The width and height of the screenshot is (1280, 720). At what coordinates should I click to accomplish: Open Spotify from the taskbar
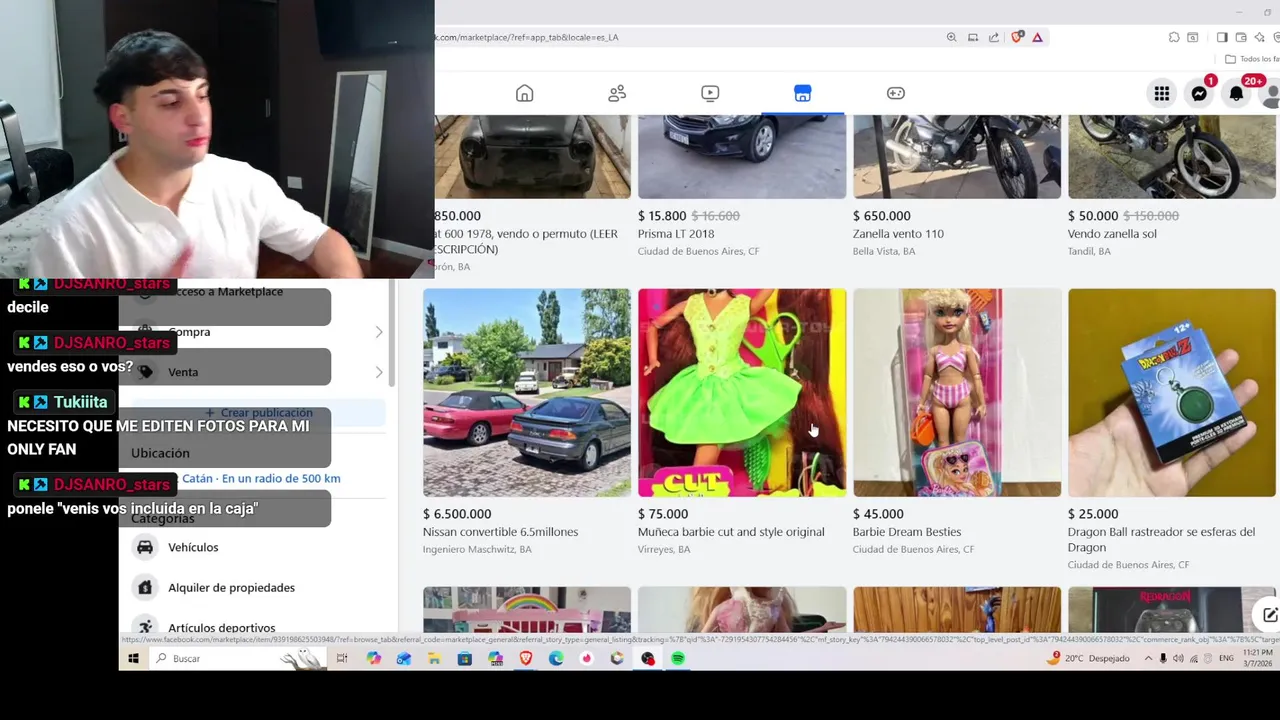point(678,658)
